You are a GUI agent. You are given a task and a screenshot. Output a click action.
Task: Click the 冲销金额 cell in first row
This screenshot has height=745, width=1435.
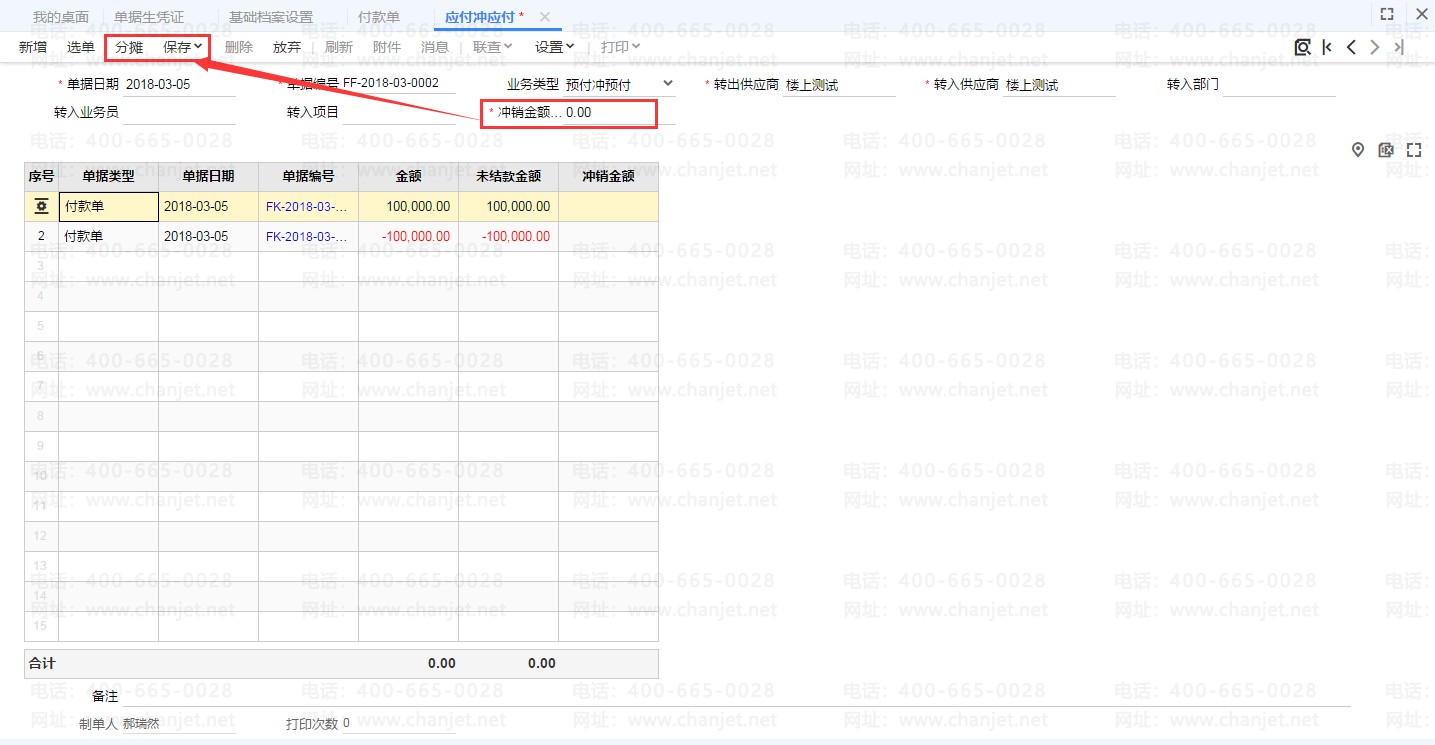(x=608, y=207)
